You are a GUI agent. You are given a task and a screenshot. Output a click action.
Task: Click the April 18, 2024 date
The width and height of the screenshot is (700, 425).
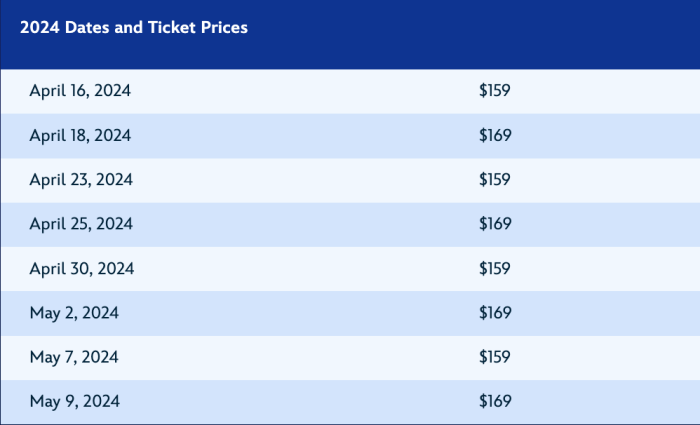(x=80, y=135)
